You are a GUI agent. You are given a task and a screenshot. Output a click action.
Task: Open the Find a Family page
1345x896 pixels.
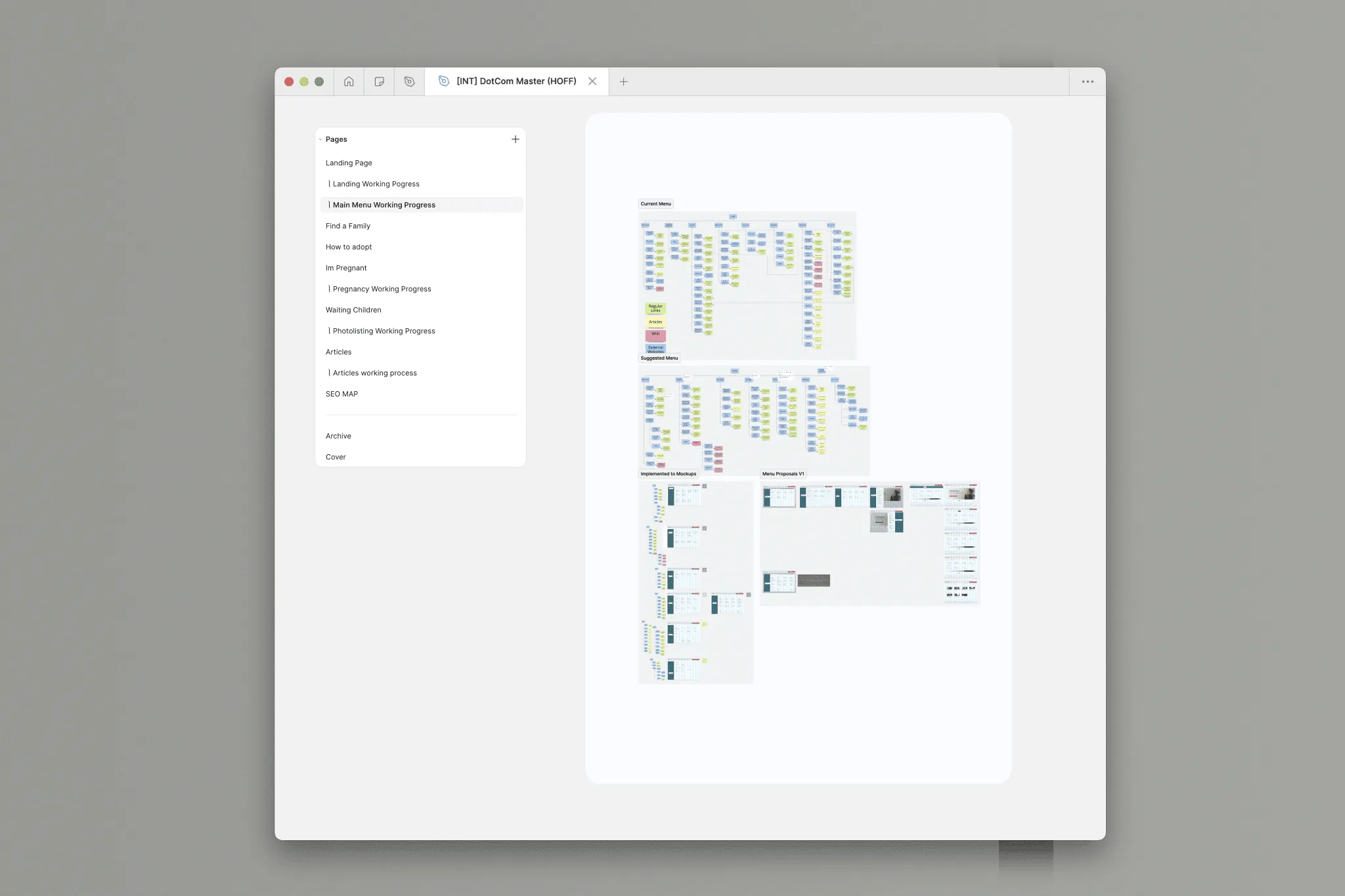[348, 226]
